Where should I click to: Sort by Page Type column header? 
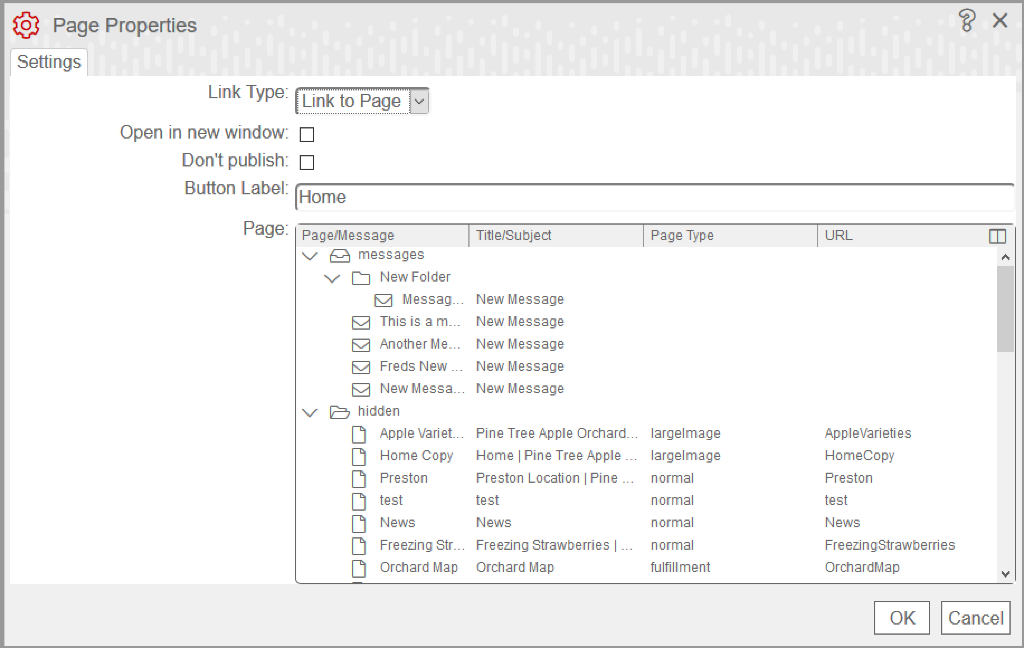730,235
